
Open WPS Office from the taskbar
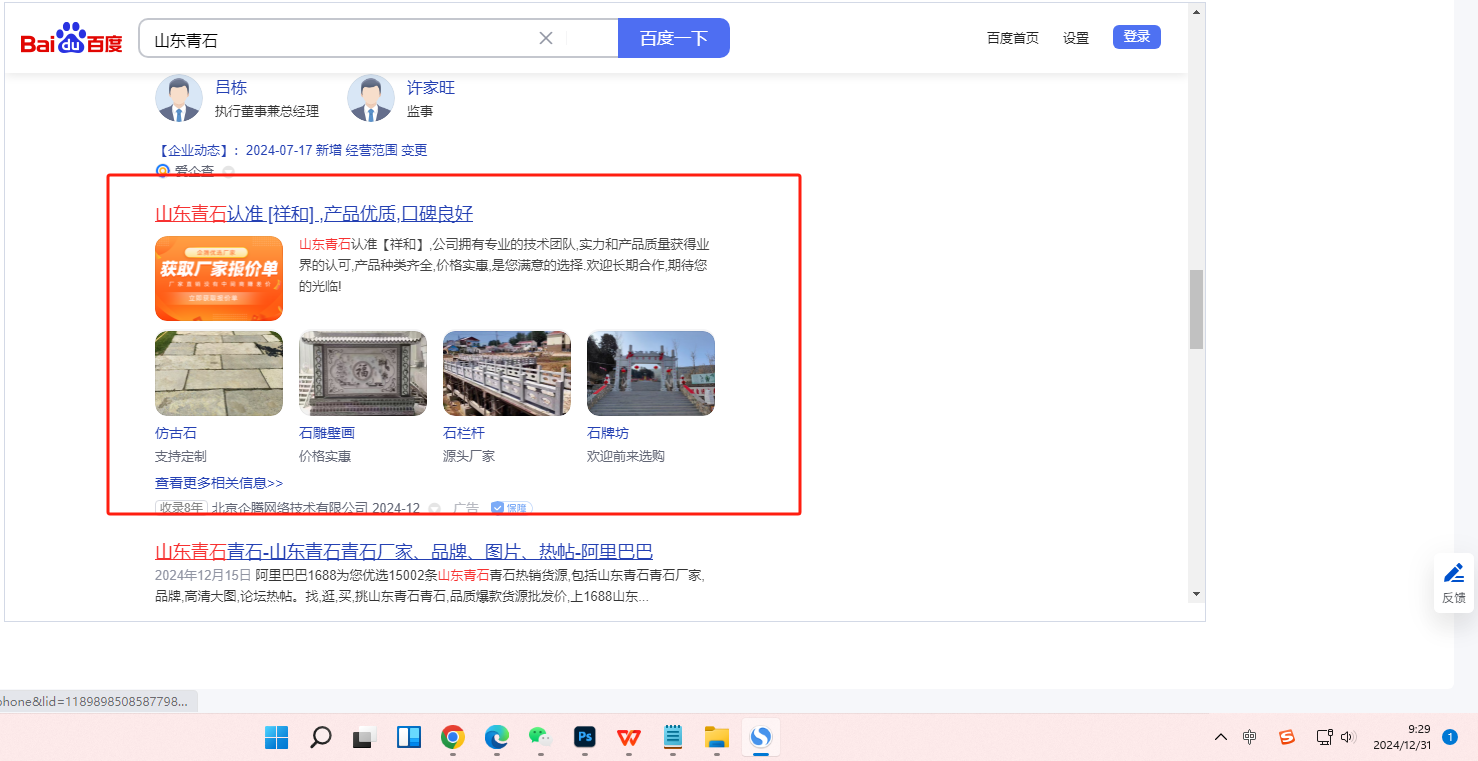point(629,738)
